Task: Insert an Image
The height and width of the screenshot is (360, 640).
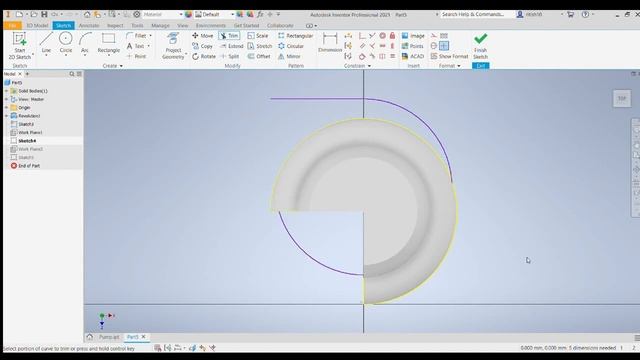Action: coord(413,36)
